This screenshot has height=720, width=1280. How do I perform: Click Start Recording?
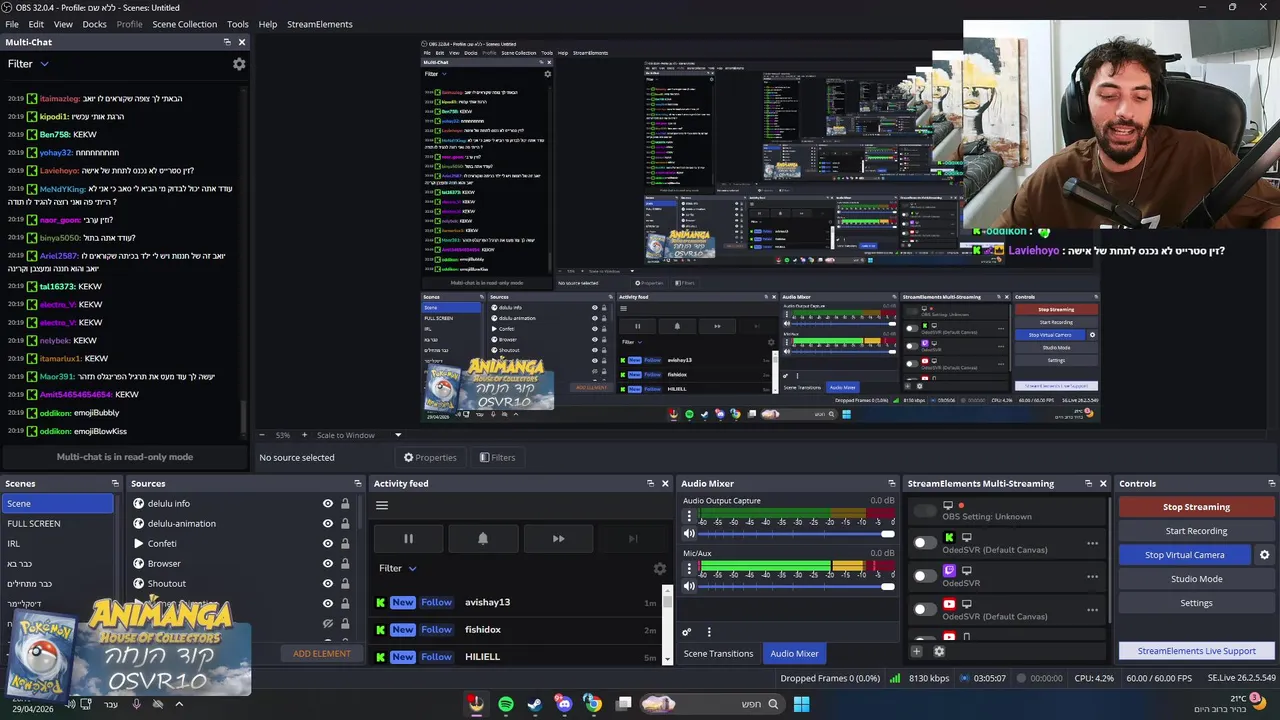click(1196, 531)
